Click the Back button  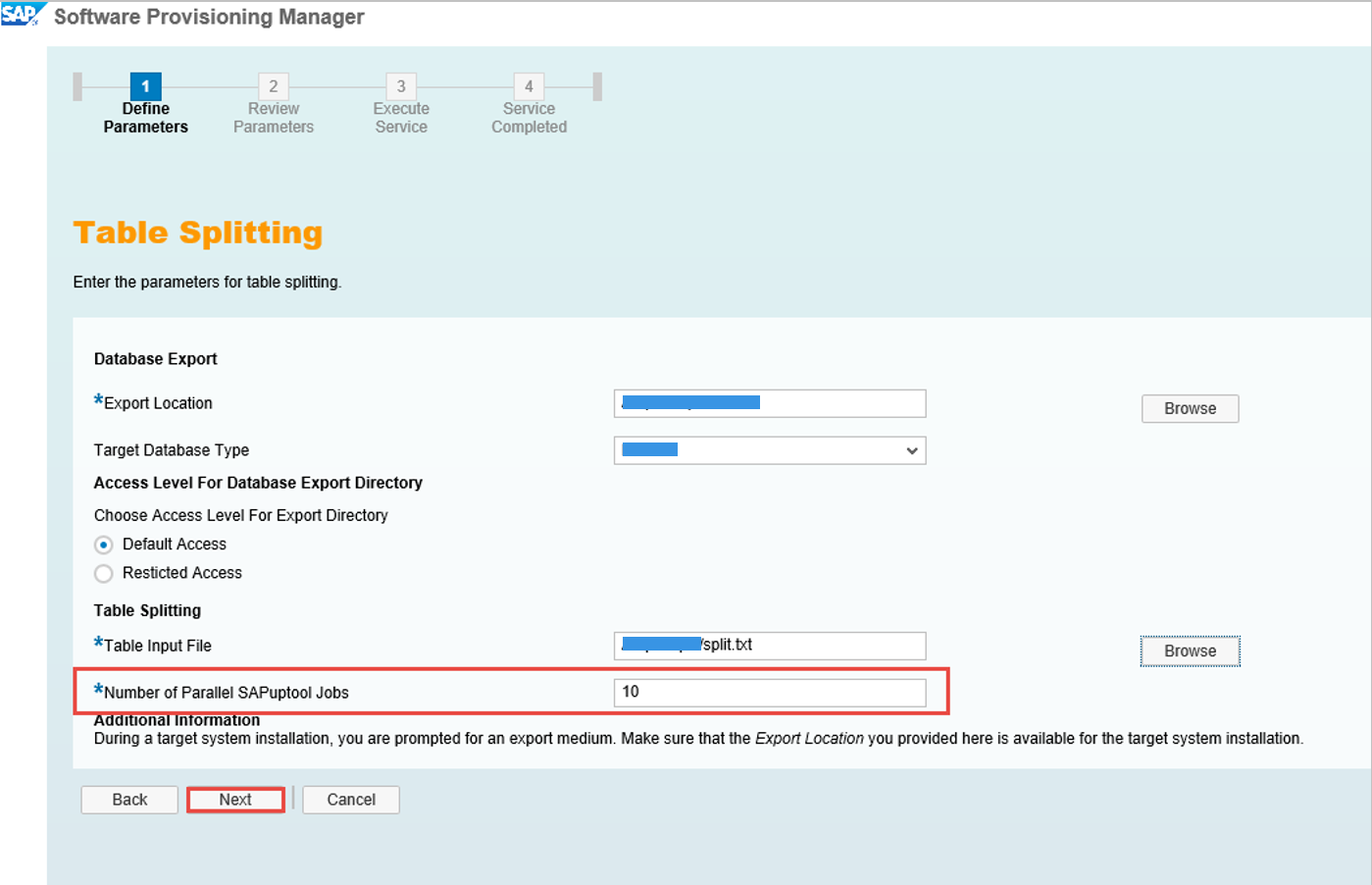click(x=129, y=800)
